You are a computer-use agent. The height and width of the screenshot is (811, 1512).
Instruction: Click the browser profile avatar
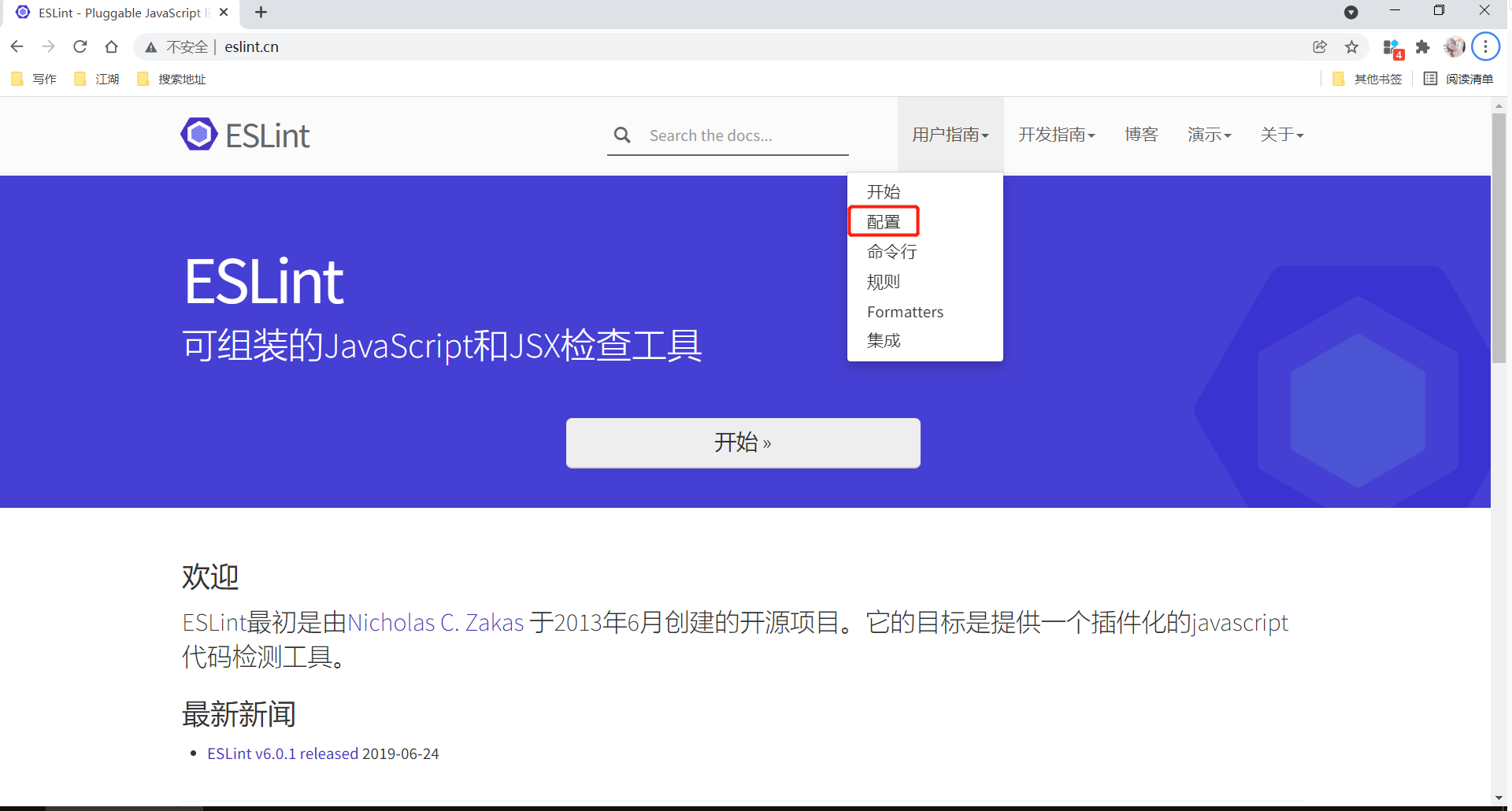coord(1454,46)
